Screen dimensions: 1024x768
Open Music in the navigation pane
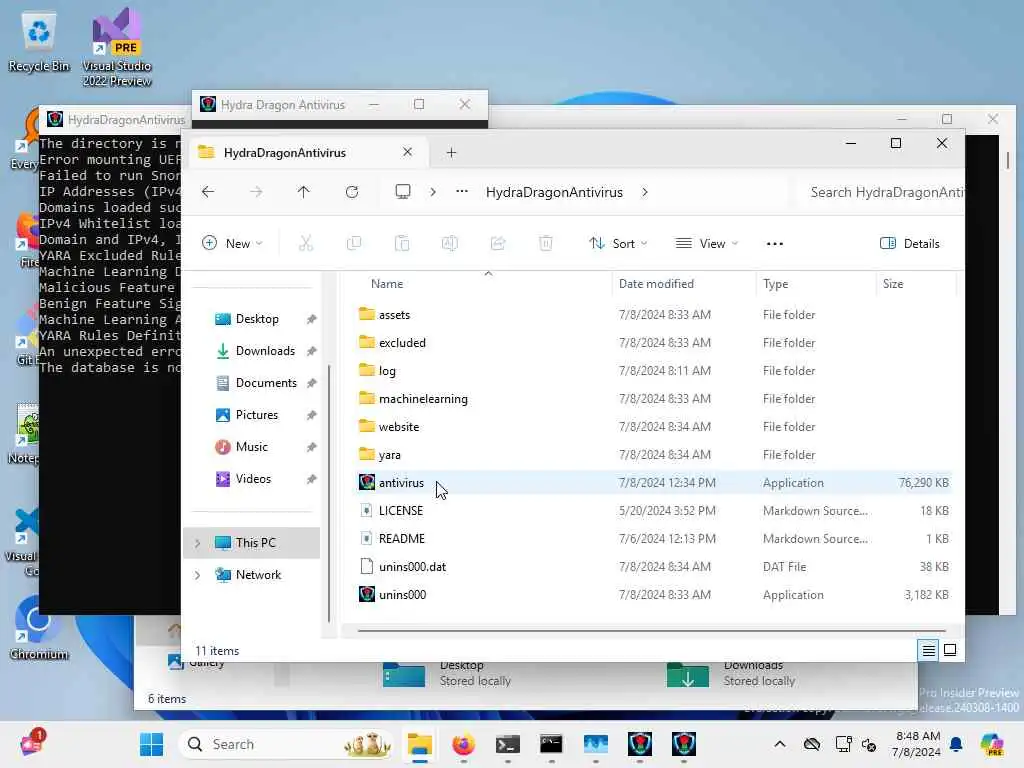pos(251,447)
